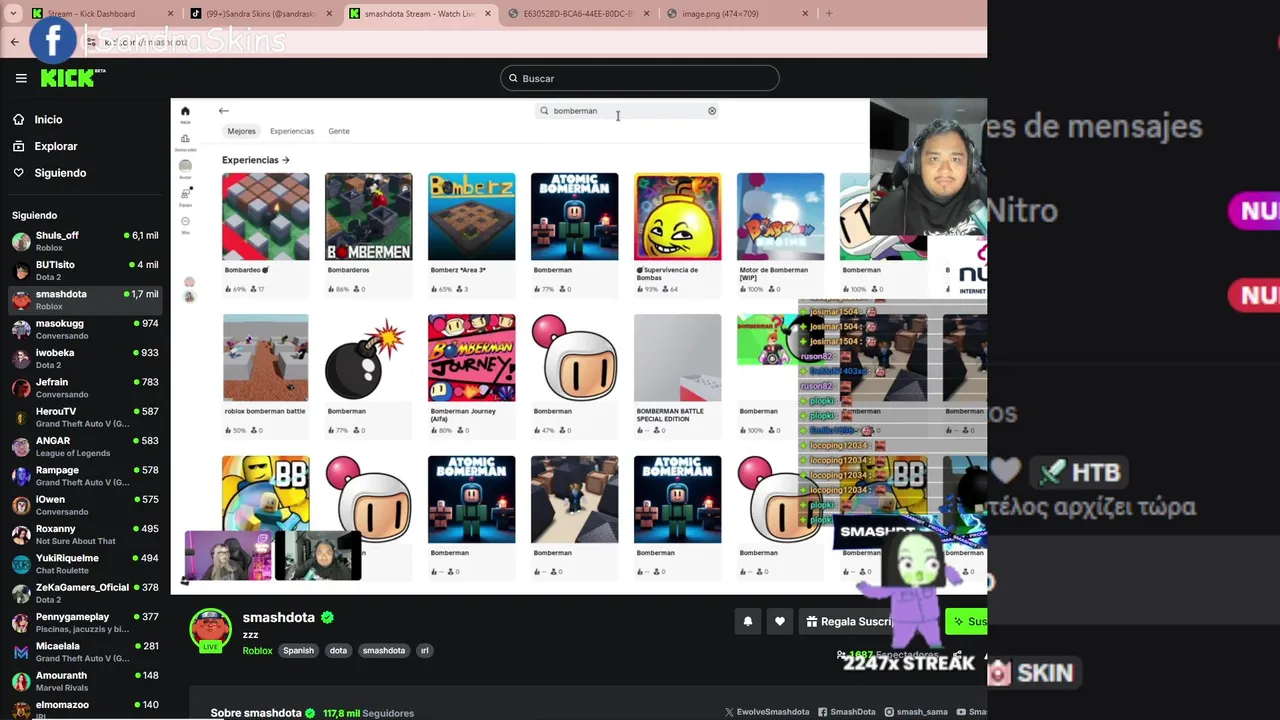Open Amouranth channel in sidebar

click(x=85, y=681)
